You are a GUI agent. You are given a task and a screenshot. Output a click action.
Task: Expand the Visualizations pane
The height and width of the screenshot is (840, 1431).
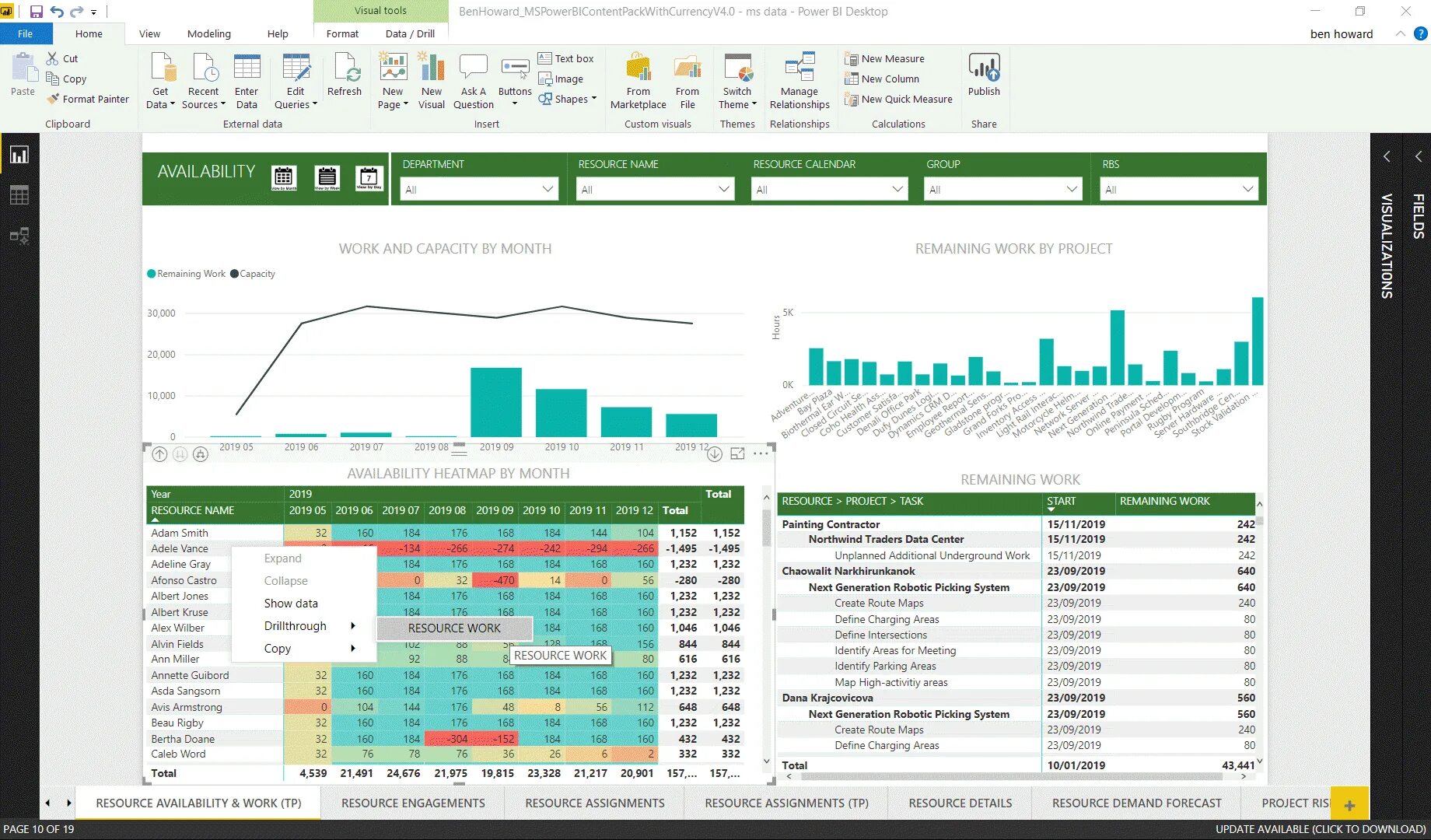pyautogui.click(x=1387, y=156)
